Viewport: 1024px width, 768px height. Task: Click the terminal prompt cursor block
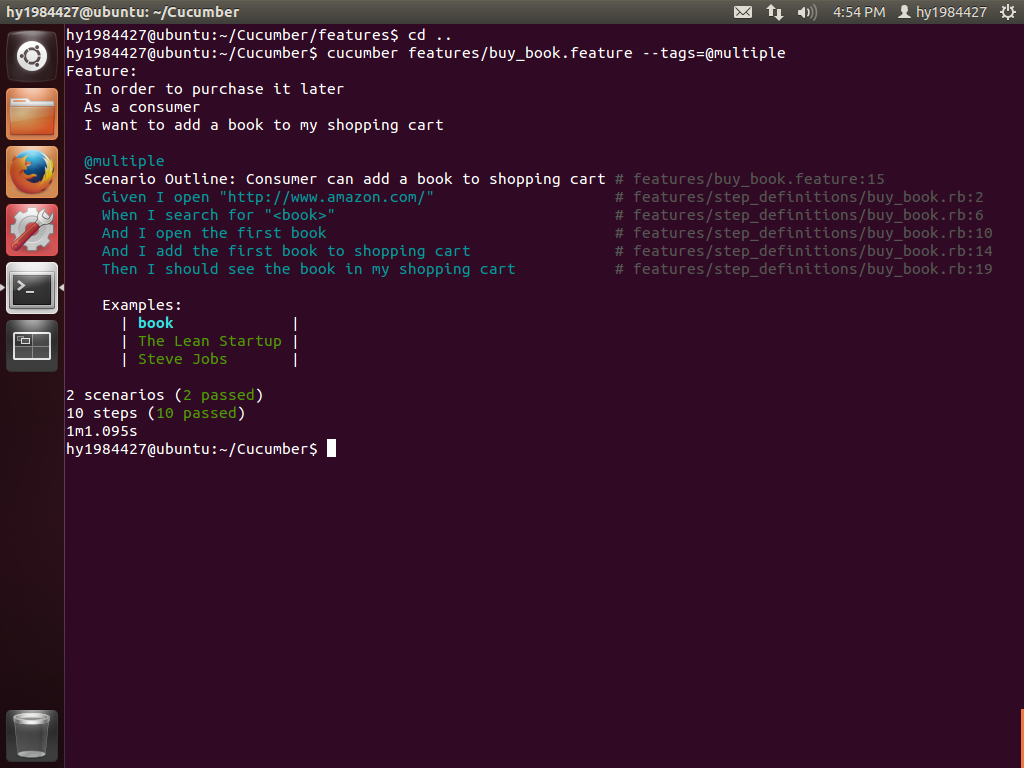331,449
